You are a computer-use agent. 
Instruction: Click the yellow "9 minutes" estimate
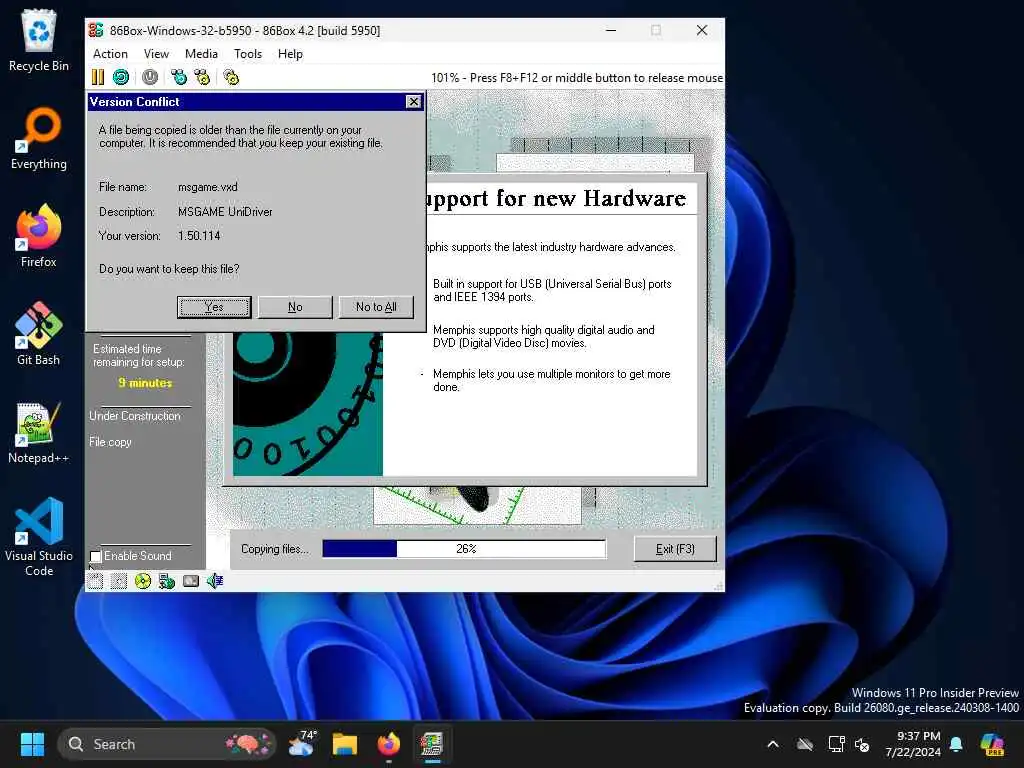(145, 383)
